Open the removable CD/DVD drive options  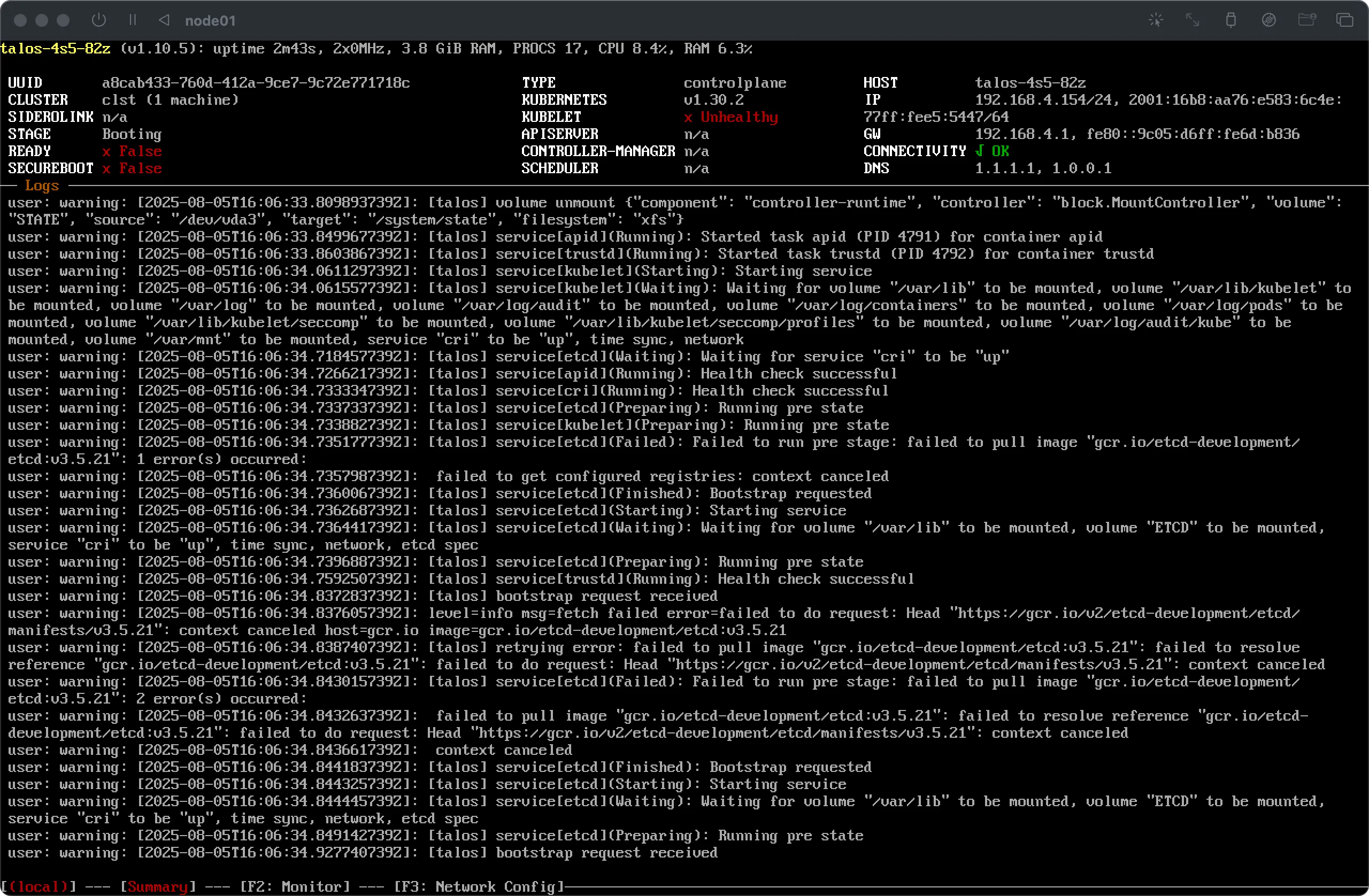1269,20
